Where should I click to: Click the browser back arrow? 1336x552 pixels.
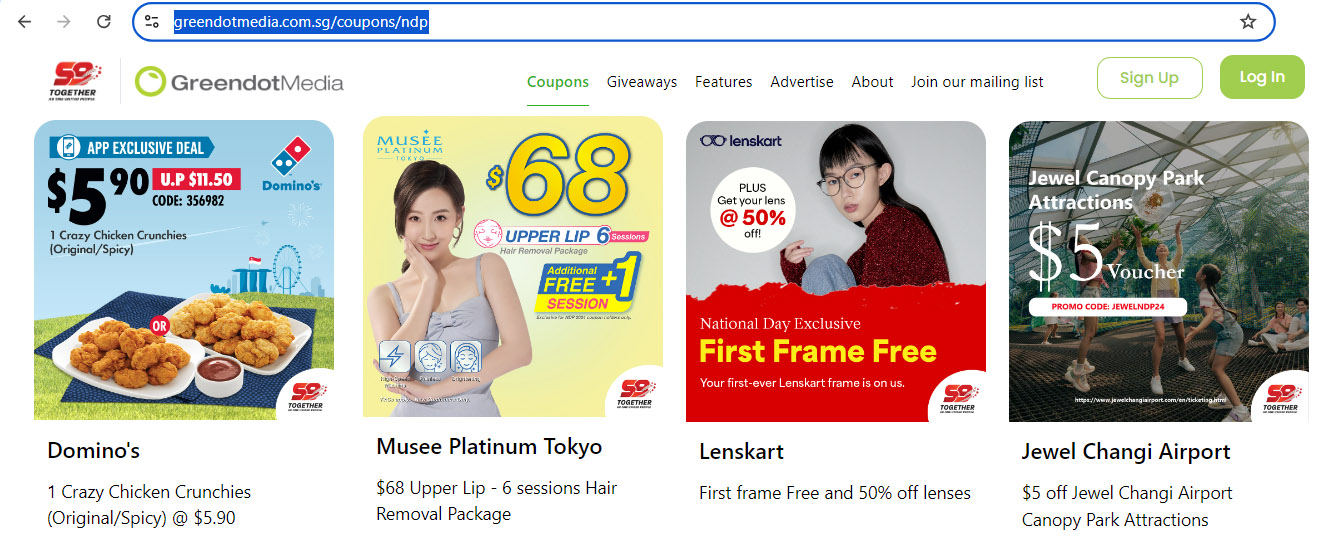pyautogui.click(x=25, y=21)
